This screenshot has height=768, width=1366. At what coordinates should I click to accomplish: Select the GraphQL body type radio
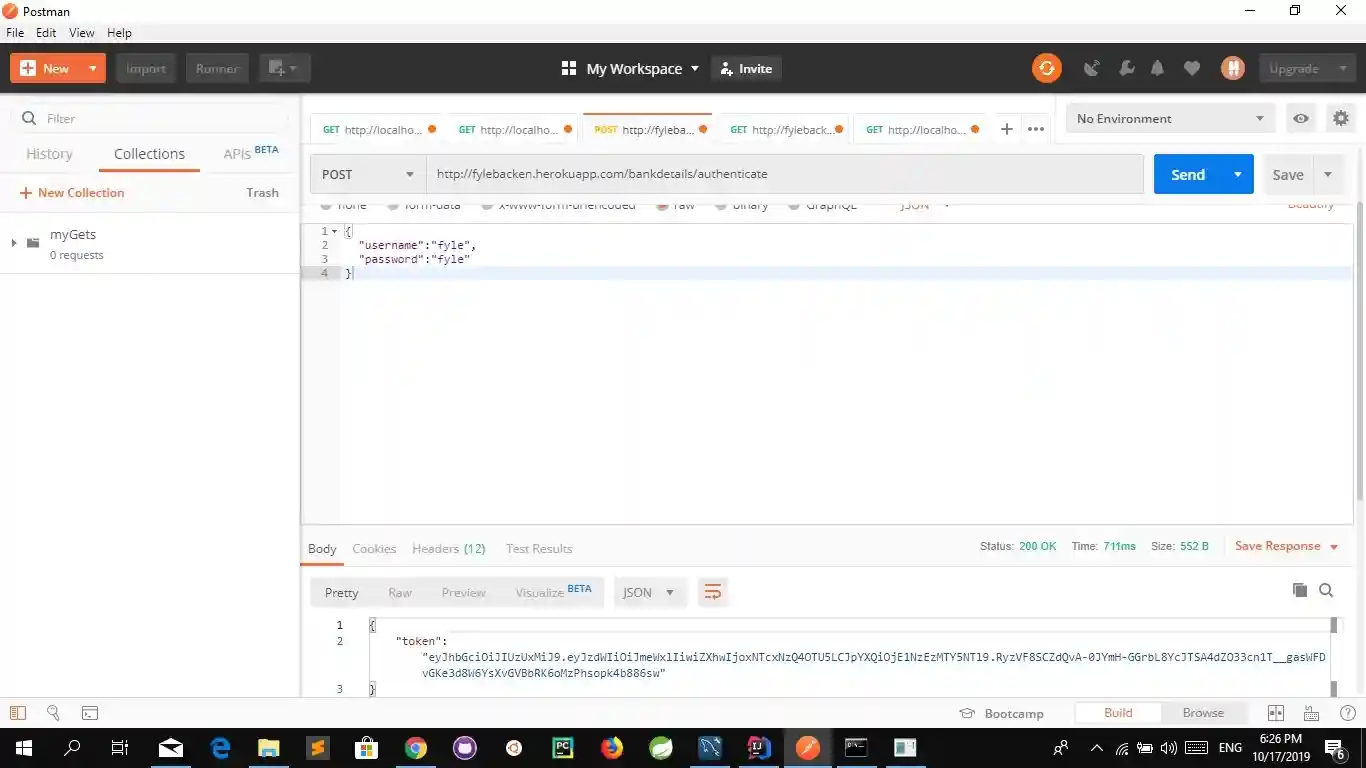(x=795, y=206)
